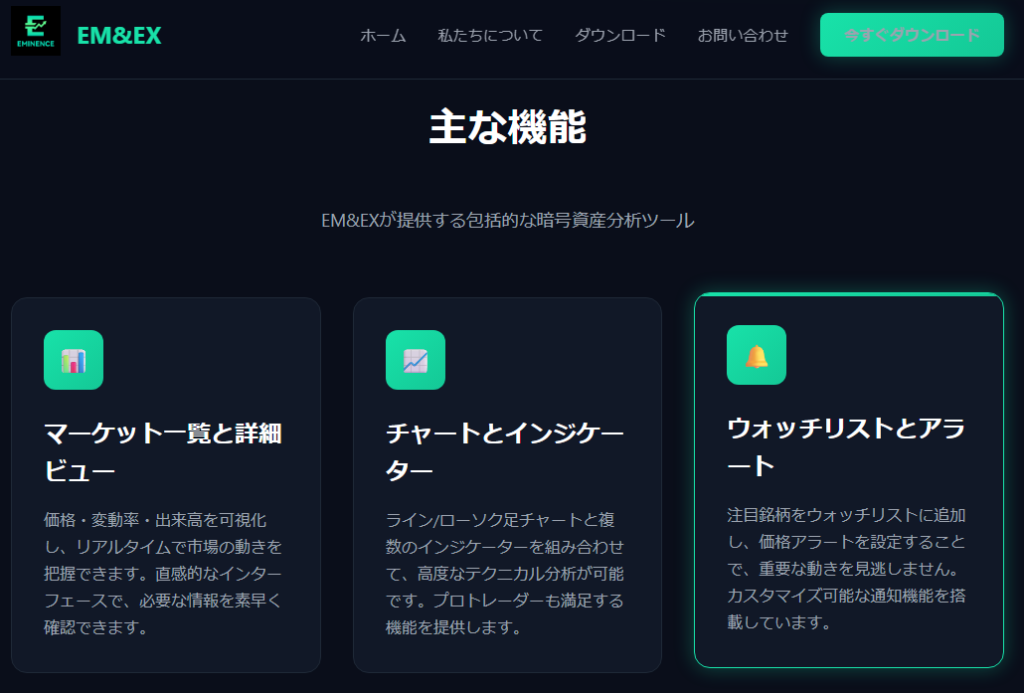1024x693 pixels.
Task: Select the マーケット一覧と詳細ビュー card title
Action: tap(163, 451)
